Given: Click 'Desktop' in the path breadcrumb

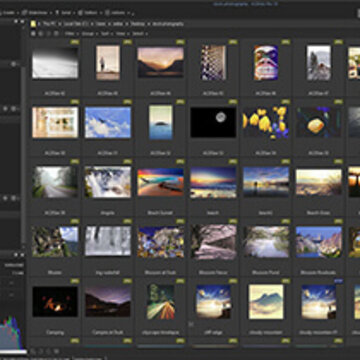Looking at the screenshot, I should coord(139,24).
